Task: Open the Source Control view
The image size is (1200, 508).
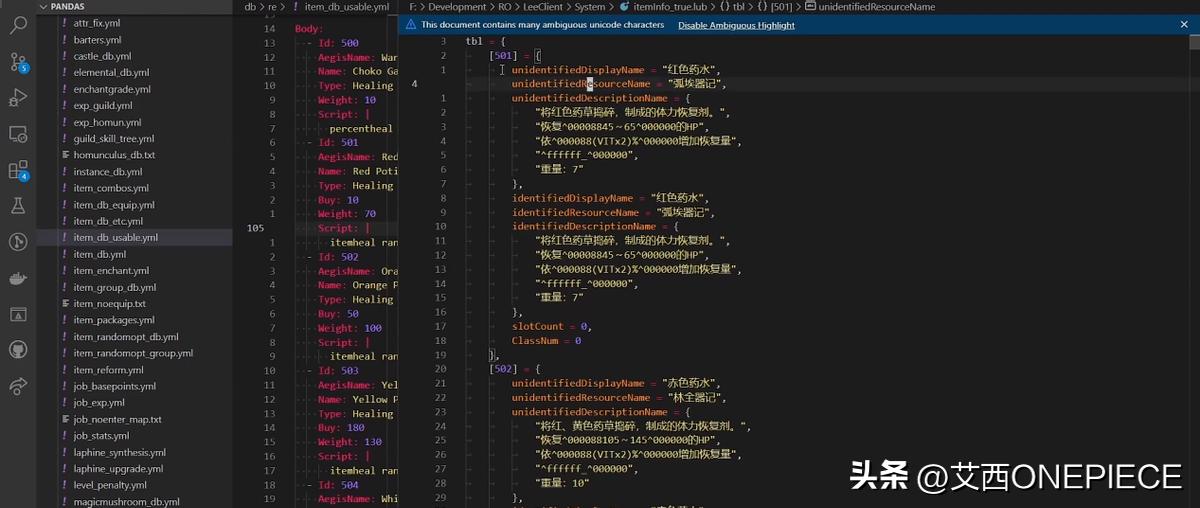Action: click(x=18, y=62)
